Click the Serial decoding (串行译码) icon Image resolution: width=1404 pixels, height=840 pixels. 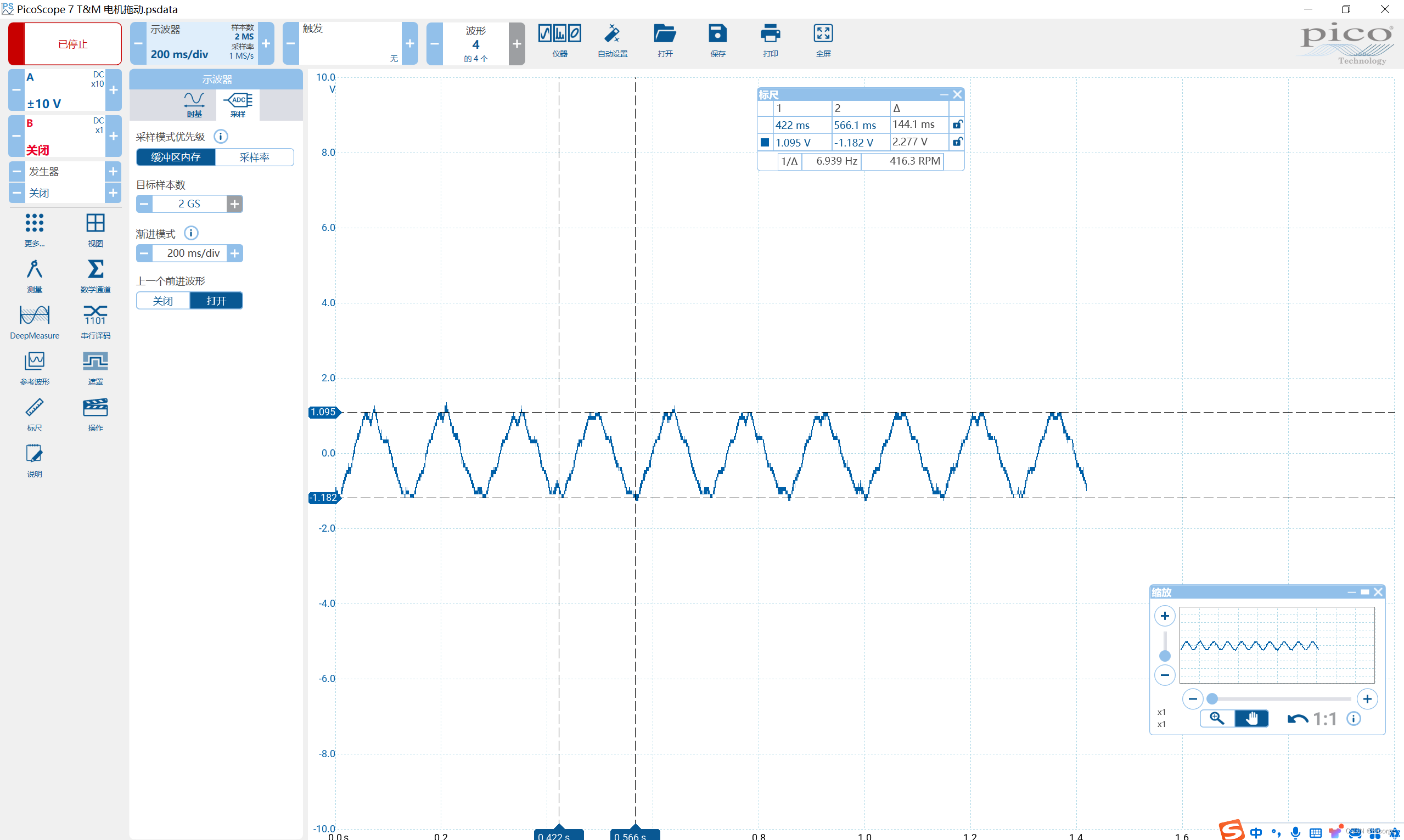tap(95, 316)
